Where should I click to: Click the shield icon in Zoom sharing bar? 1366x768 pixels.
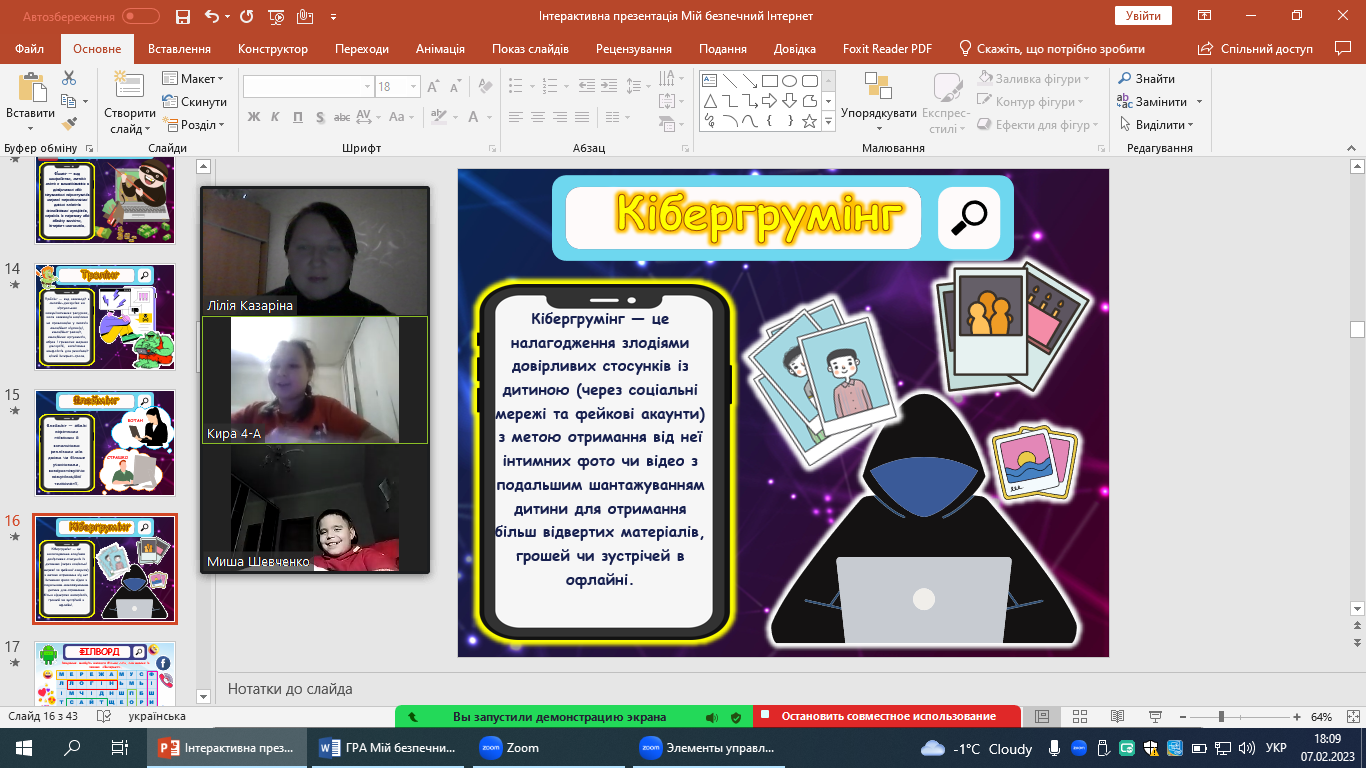coord(736,717)
